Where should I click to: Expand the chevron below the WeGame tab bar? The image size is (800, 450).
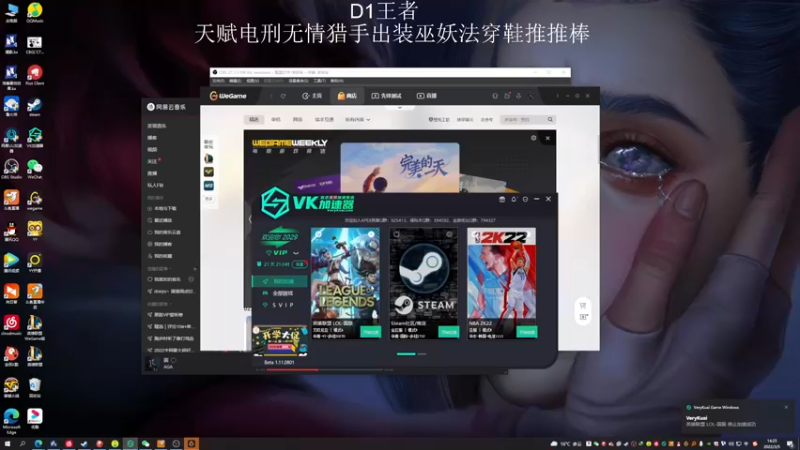click(399, 108)
